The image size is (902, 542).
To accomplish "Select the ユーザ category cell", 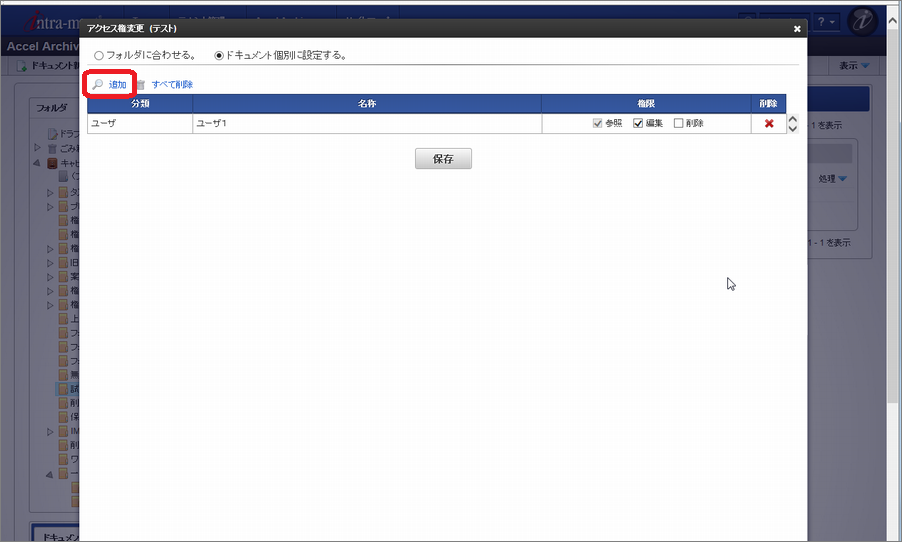I will [140, 123].
